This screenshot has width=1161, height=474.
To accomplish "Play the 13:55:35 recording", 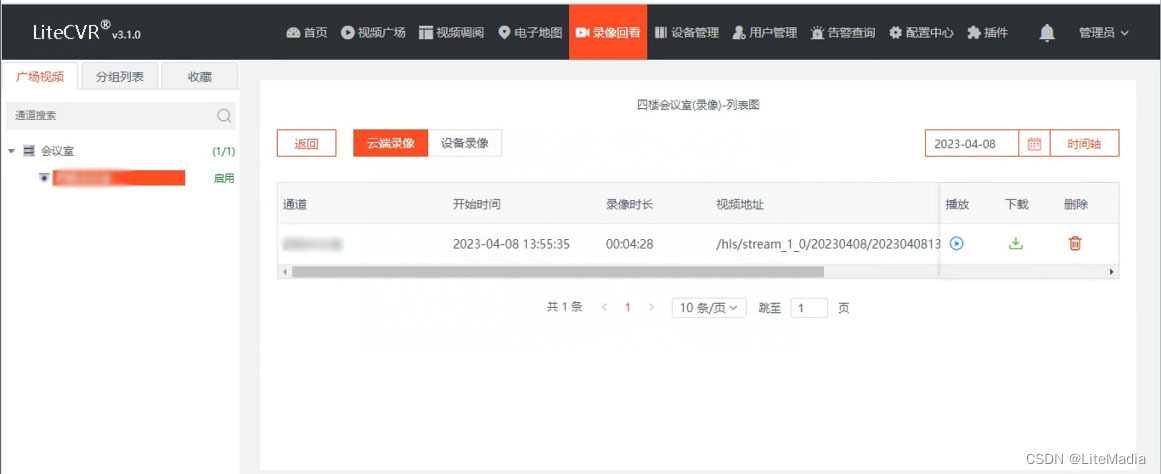I will coord(957,243).
